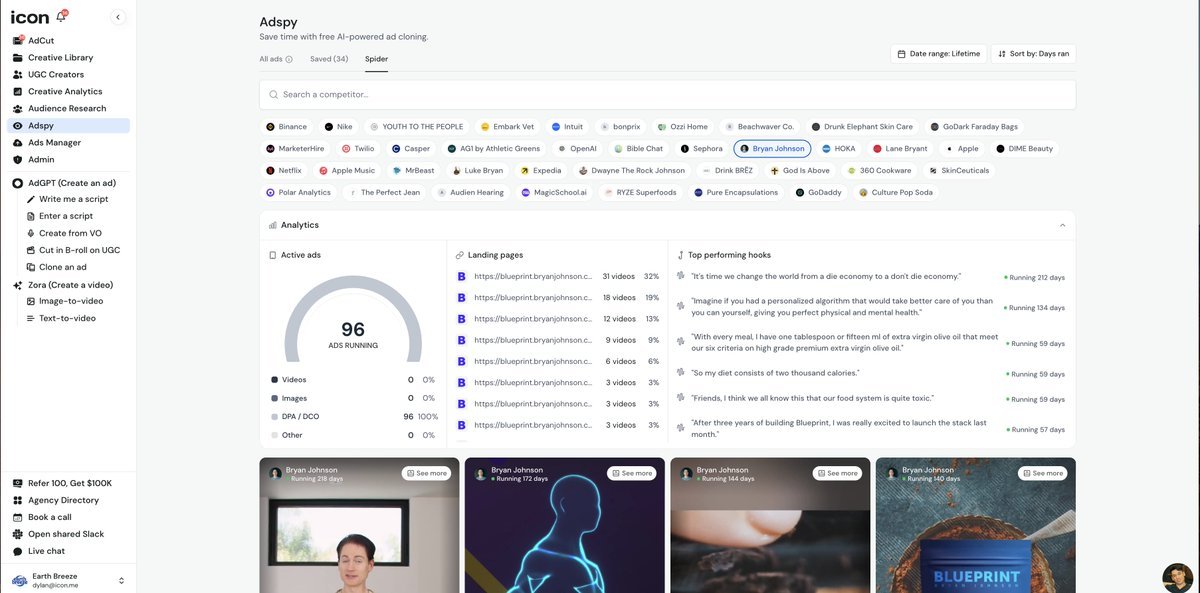Open Creative Analytics section
This screenshot has width=1200, height=593.
tap(65, 92)
